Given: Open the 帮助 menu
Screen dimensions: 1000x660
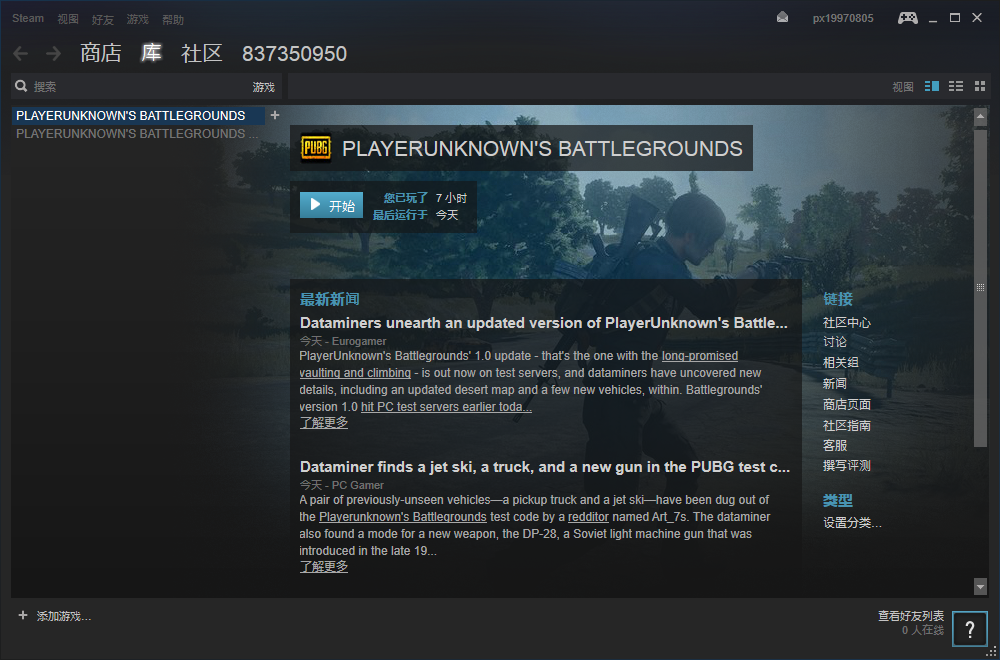Looking at the screenshot, I should pos(173,20).
